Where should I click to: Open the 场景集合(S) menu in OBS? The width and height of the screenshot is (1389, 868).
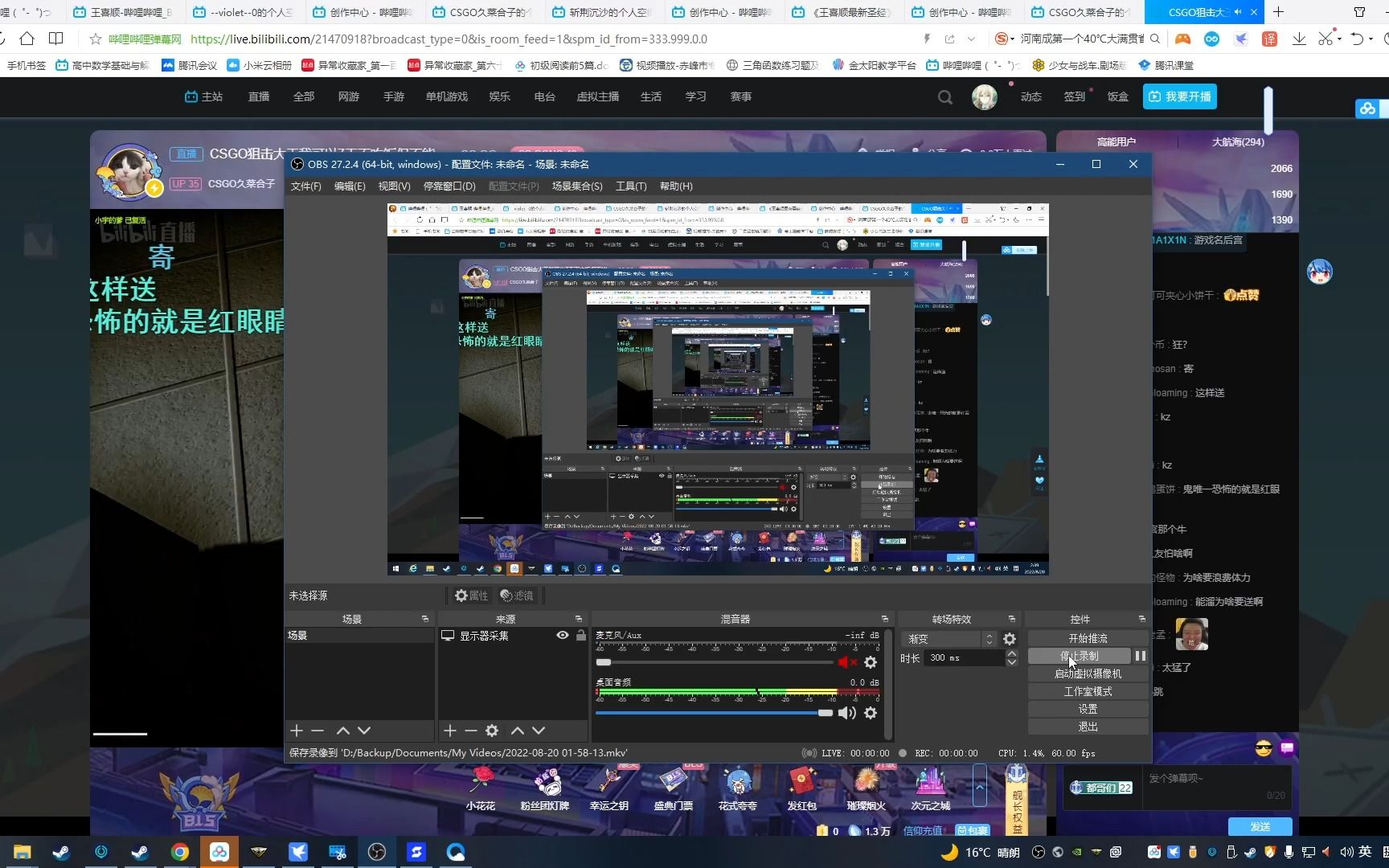point(577,186)
